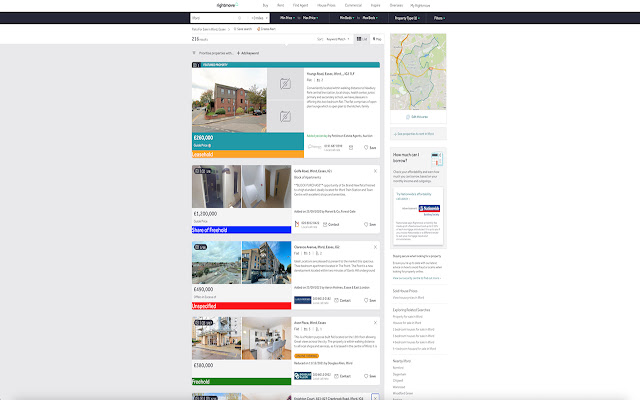Click the View our security centre link

tap(417, 278)
